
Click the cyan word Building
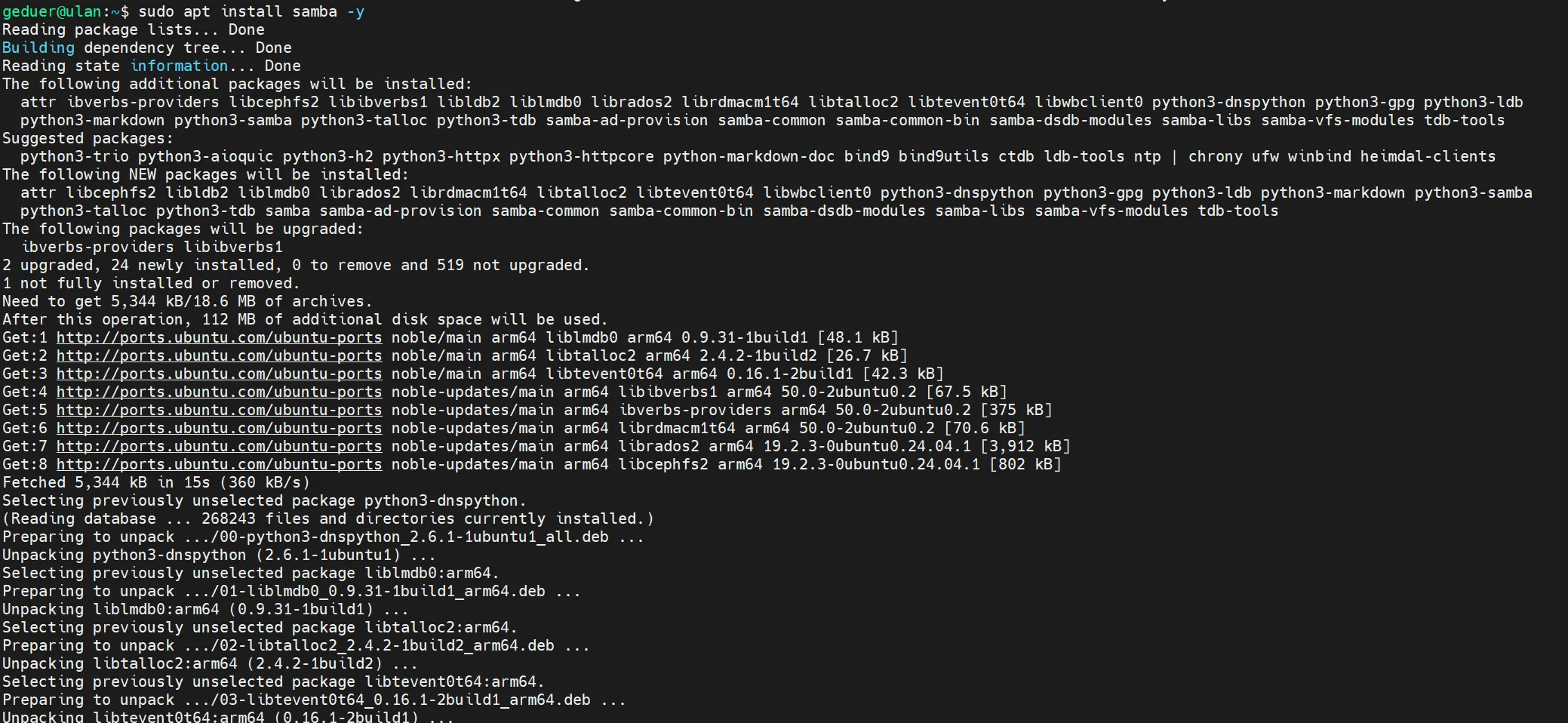pyautogui.click(x=38, y=48)
